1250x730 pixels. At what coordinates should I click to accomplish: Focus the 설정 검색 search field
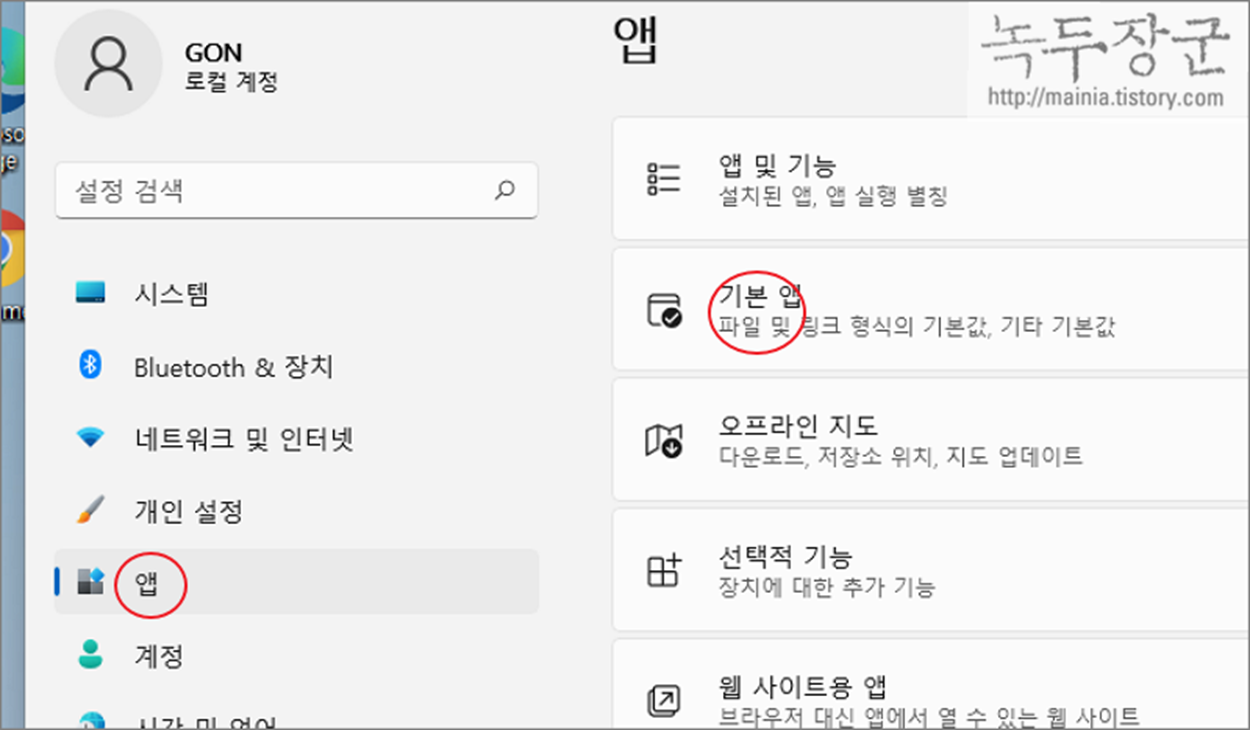coord(297,190)
